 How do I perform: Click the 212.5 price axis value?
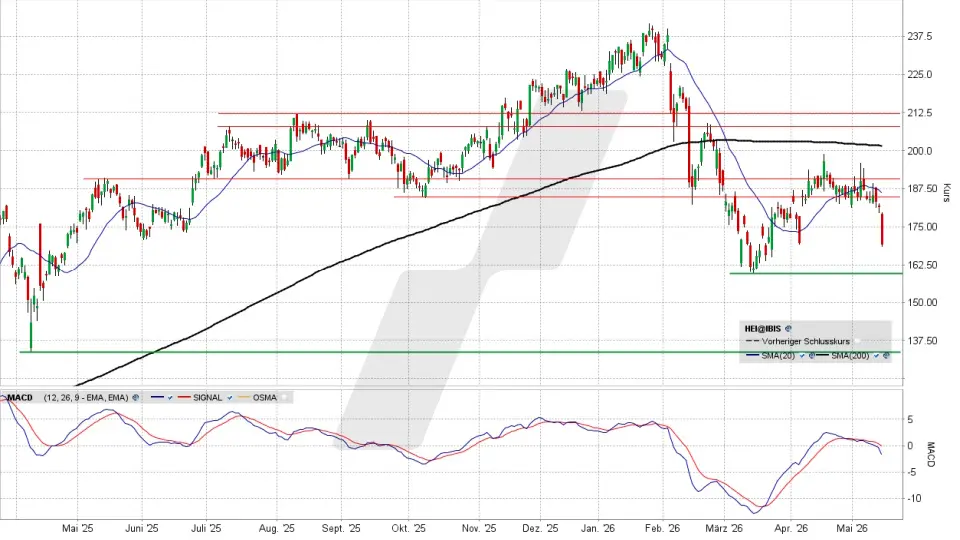tap(920, 113)
